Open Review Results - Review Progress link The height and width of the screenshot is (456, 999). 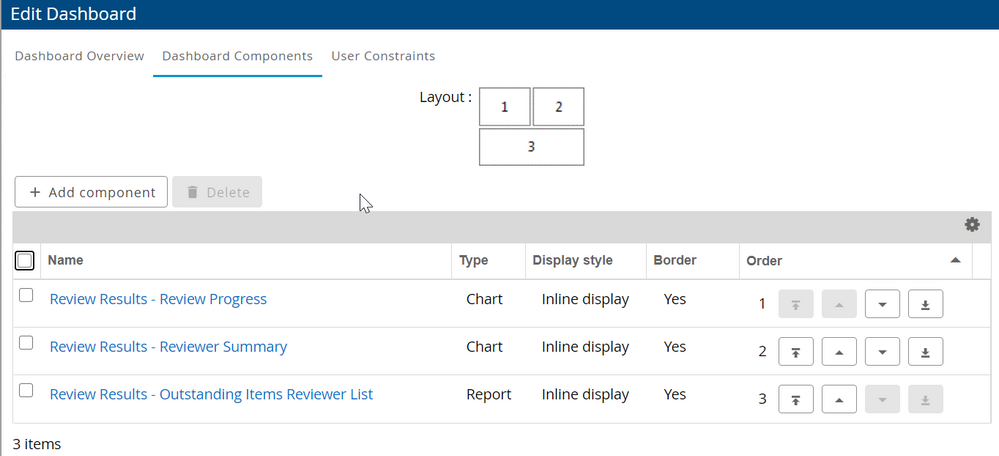click(158, 299)
